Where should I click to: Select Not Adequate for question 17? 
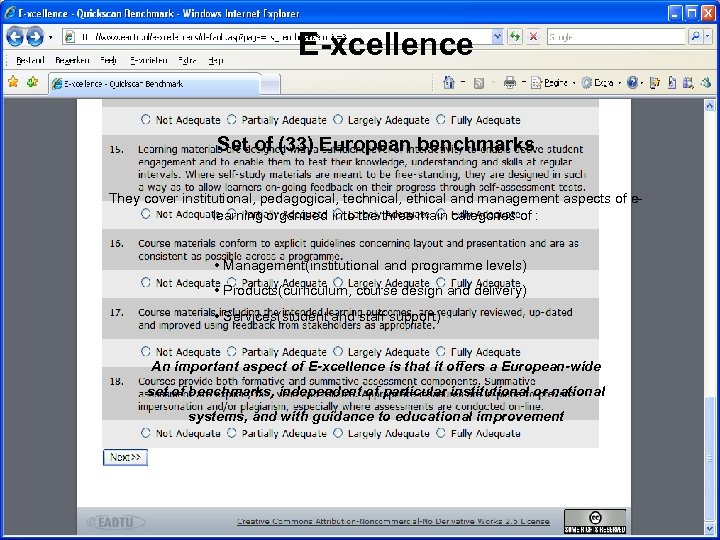[146, 351]
